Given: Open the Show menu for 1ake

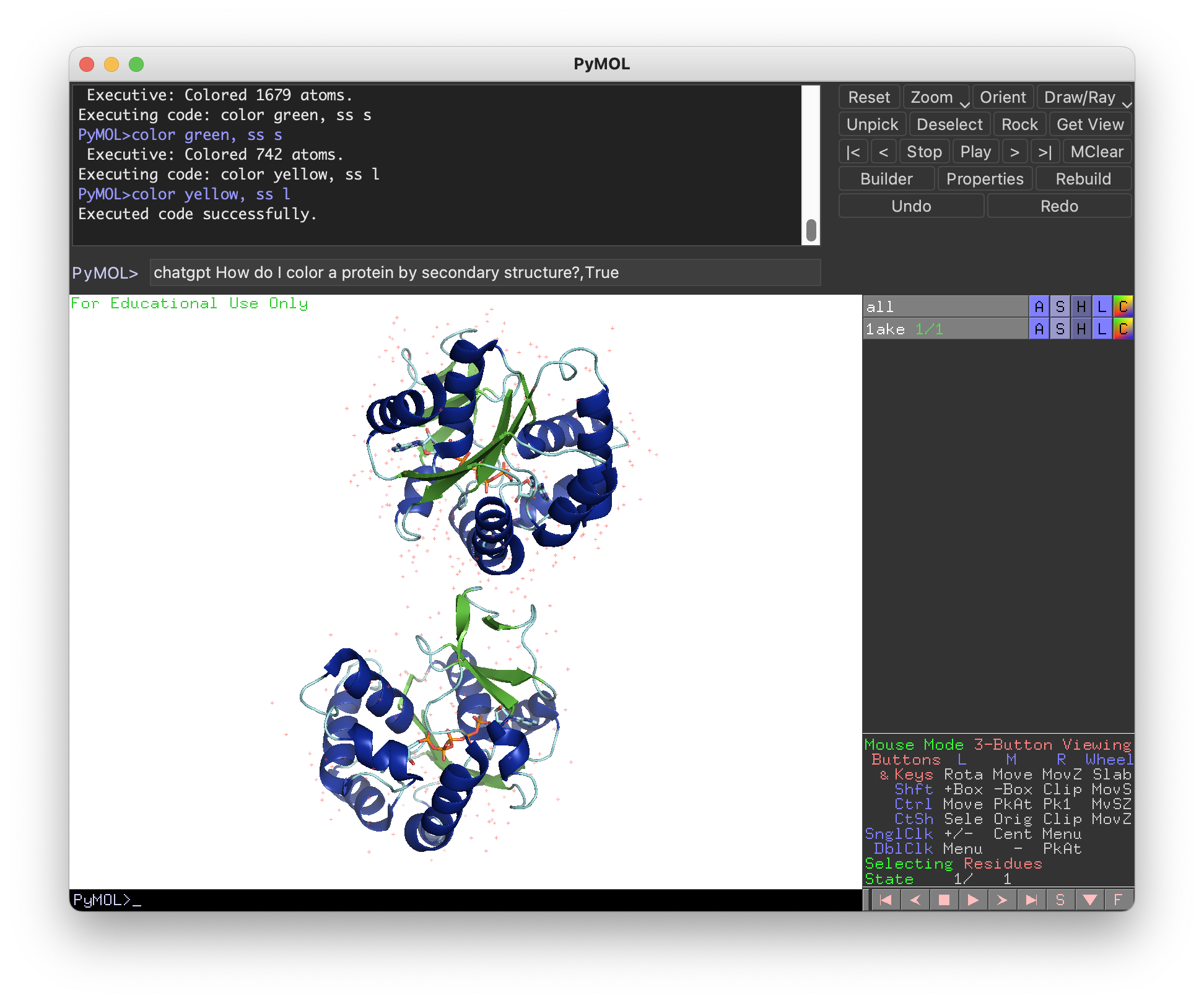Looking at the screenshot, I should [1060, 329].
